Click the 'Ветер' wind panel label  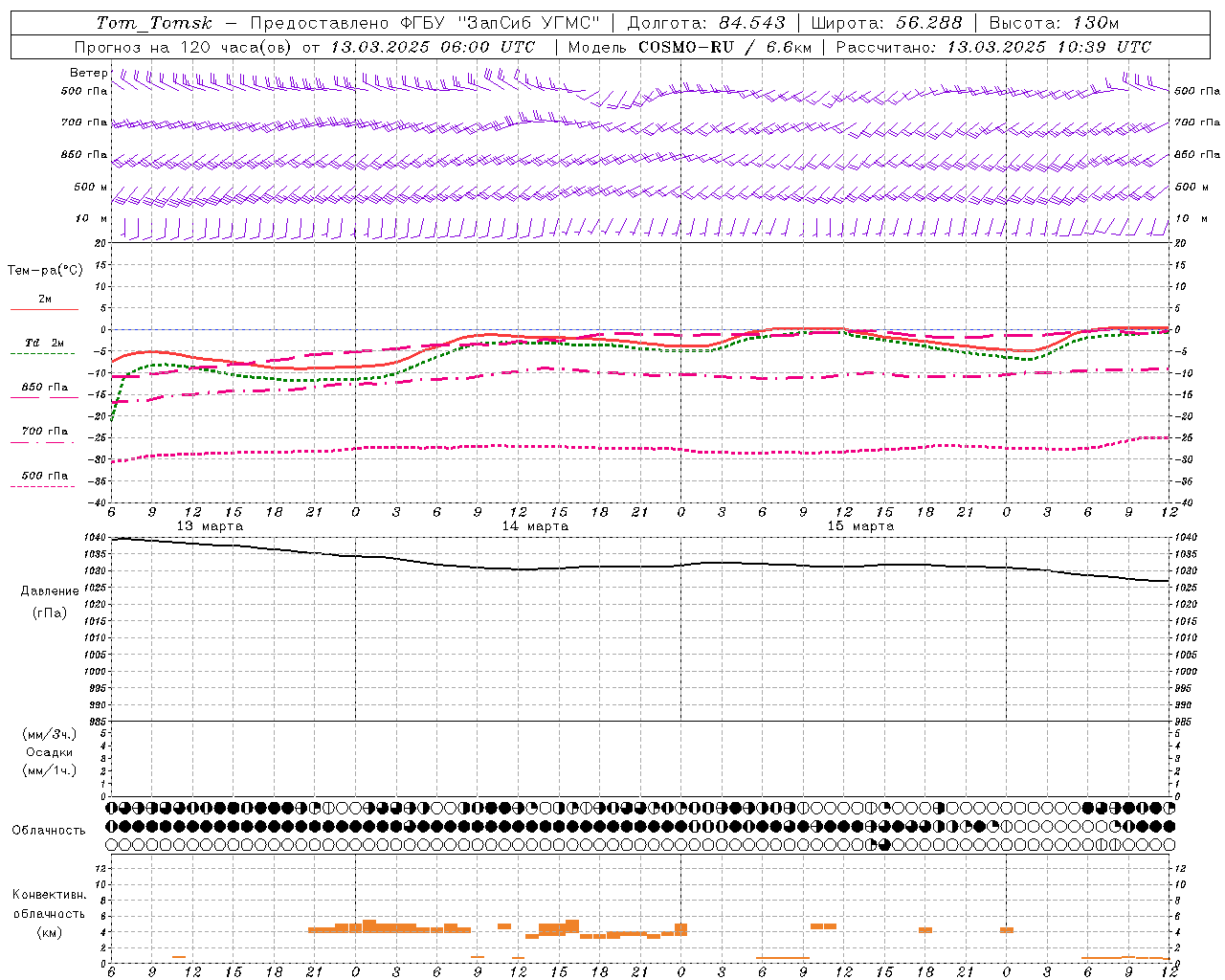(x=89, y=73)
